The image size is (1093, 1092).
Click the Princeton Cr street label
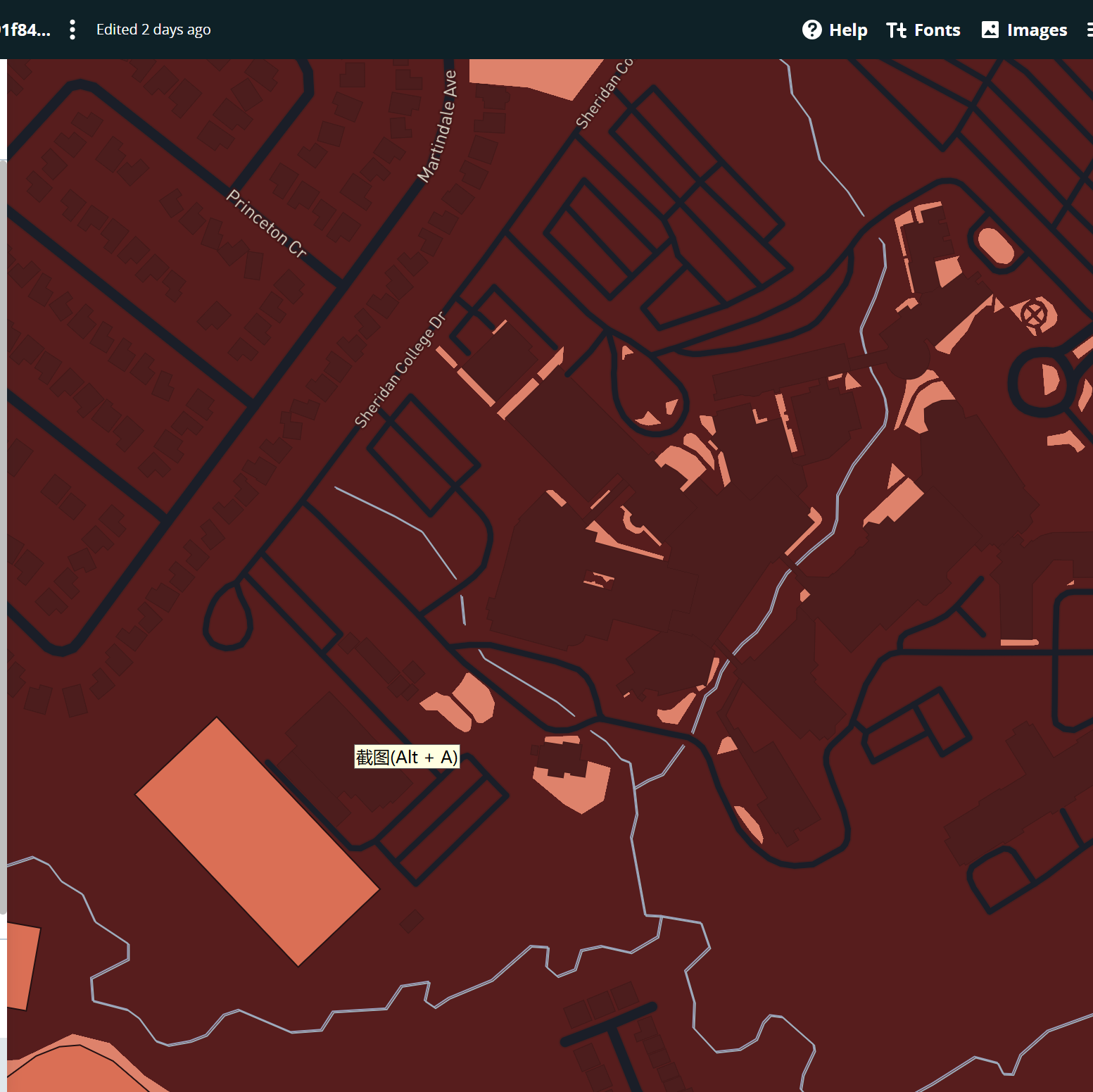(264, 222)
